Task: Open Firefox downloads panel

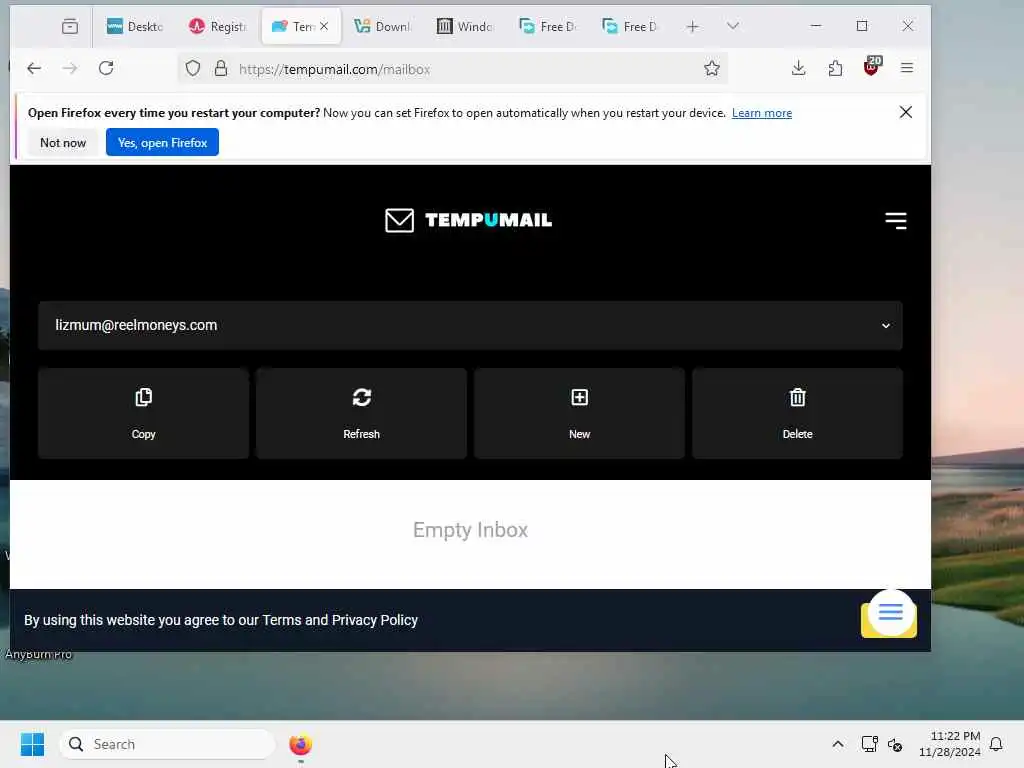Action: click(798, 69)
